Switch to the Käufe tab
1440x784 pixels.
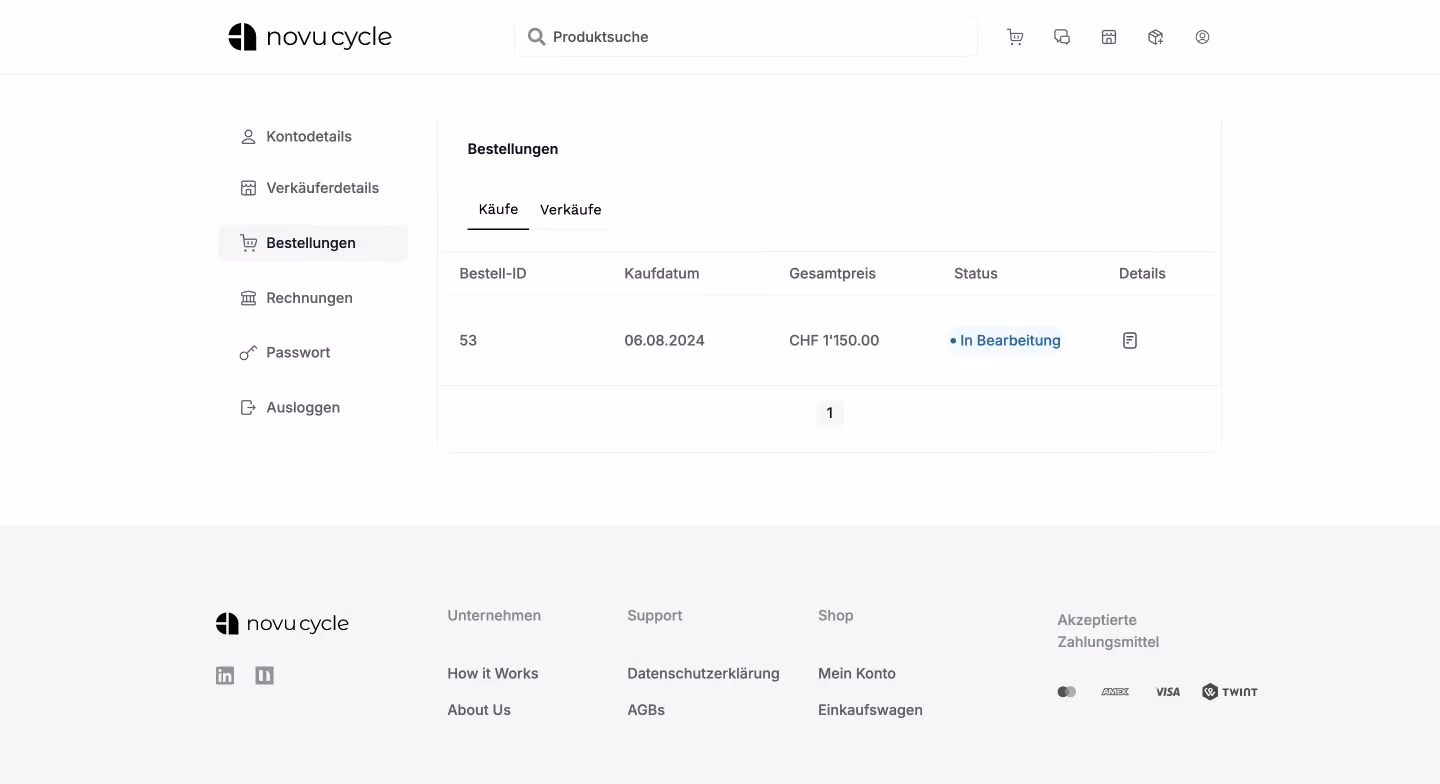pos(498,209)
